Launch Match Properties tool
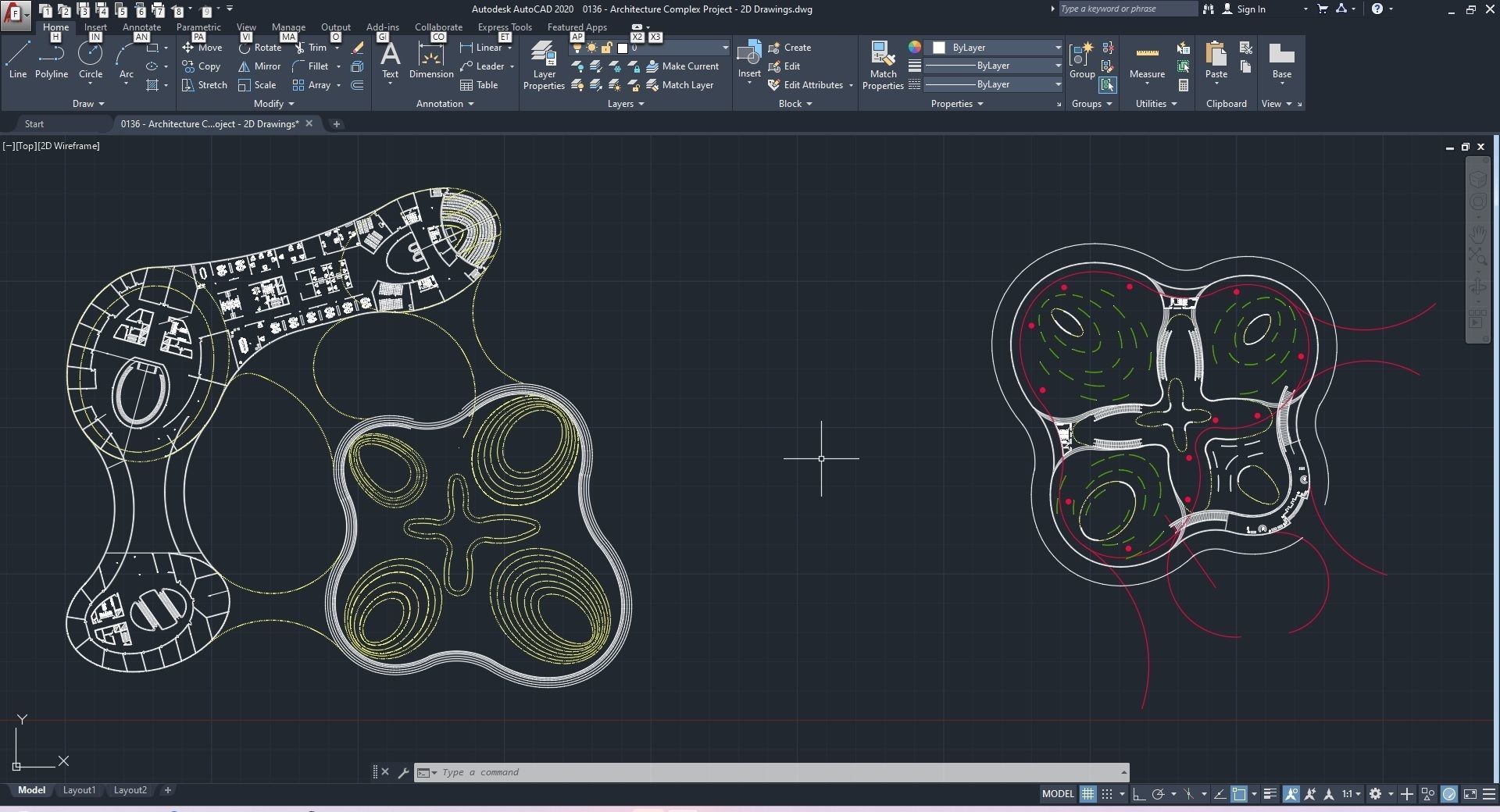The width and height of the screenshot is (1500, 812). 883,66
